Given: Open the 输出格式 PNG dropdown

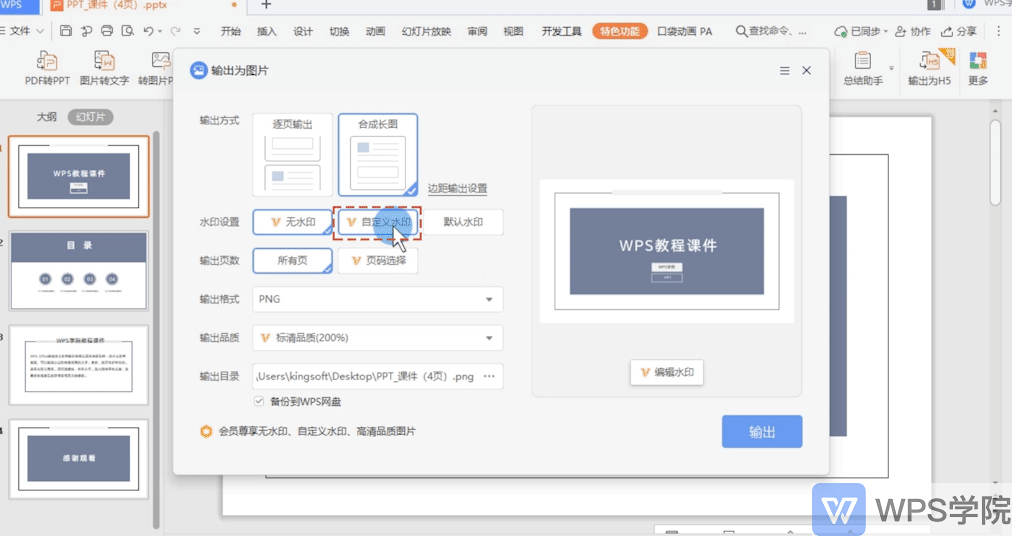Looking at the screenshot, I should pos(378,299).
